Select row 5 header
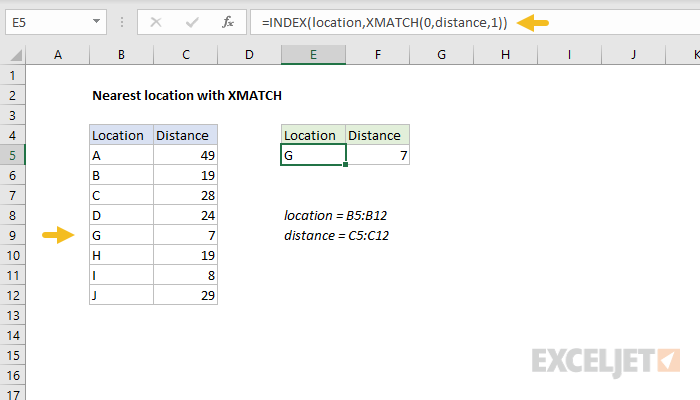Image resolution: width=700 pixels, height=400 pixels. click(x=12, y=155)
